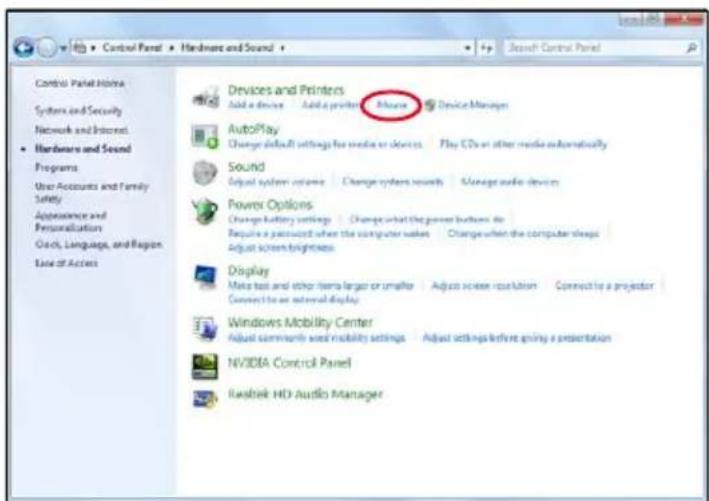This screenshot has width=709, height=501.
Task: Click the Realtek HD Audio Manager icon
Action: click(205, 398)
